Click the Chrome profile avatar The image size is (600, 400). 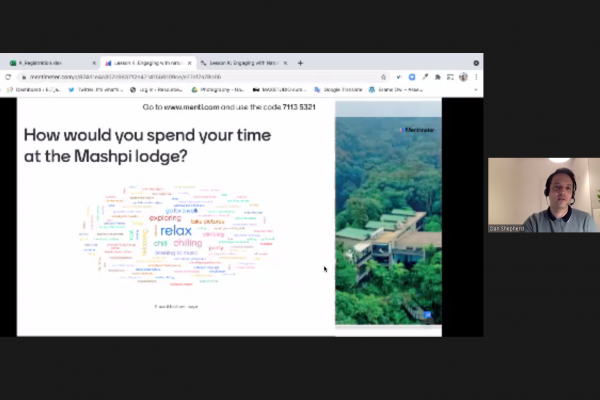point(463,77)
